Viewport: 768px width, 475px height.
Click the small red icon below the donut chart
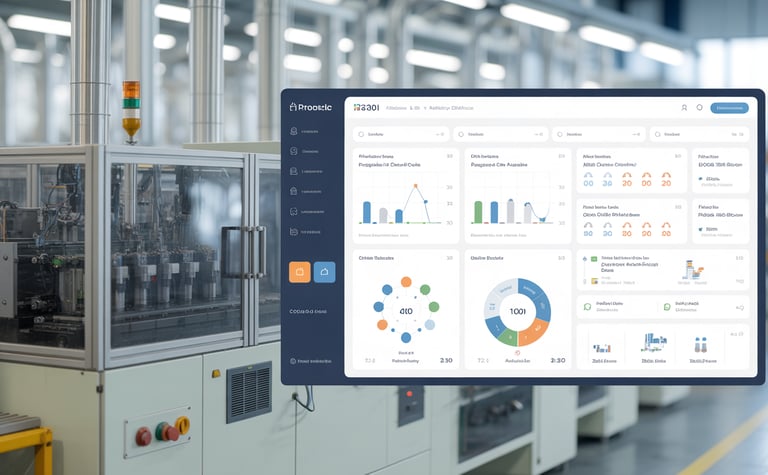[x=518, y=353]
